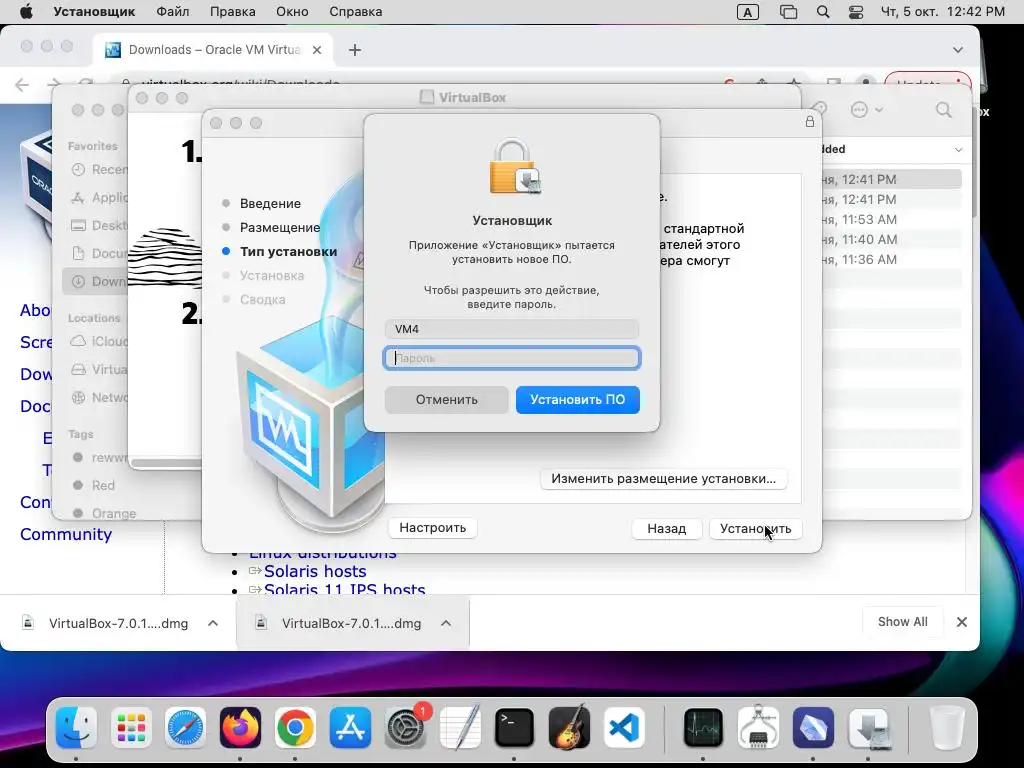
Task: Open System Information from the Dock
Action: click(x=758, y=728)
